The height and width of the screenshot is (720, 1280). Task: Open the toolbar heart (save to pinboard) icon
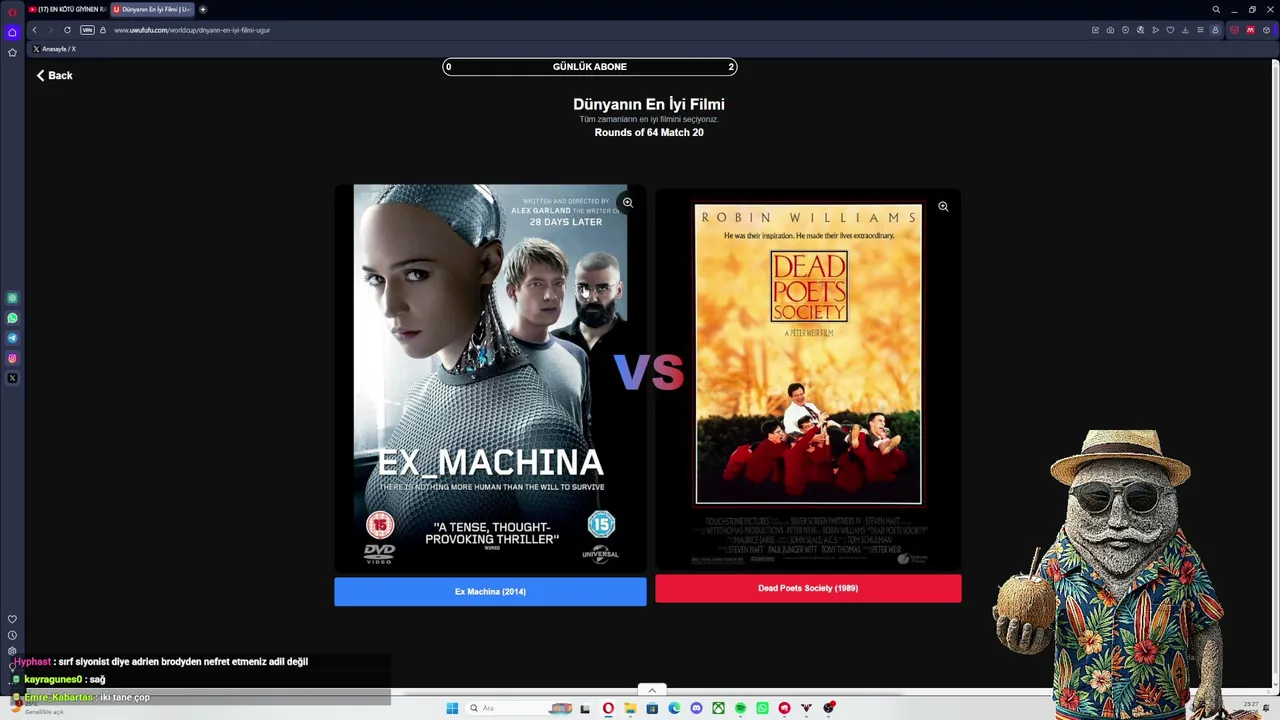[x=1170, y=30]
